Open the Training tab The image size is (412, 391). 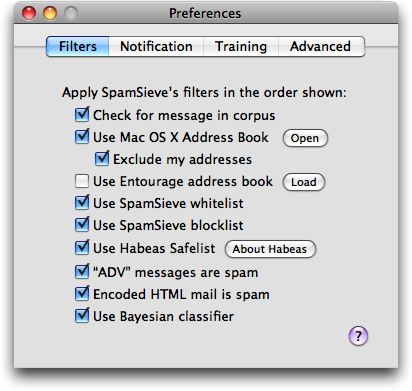(241, 46)
